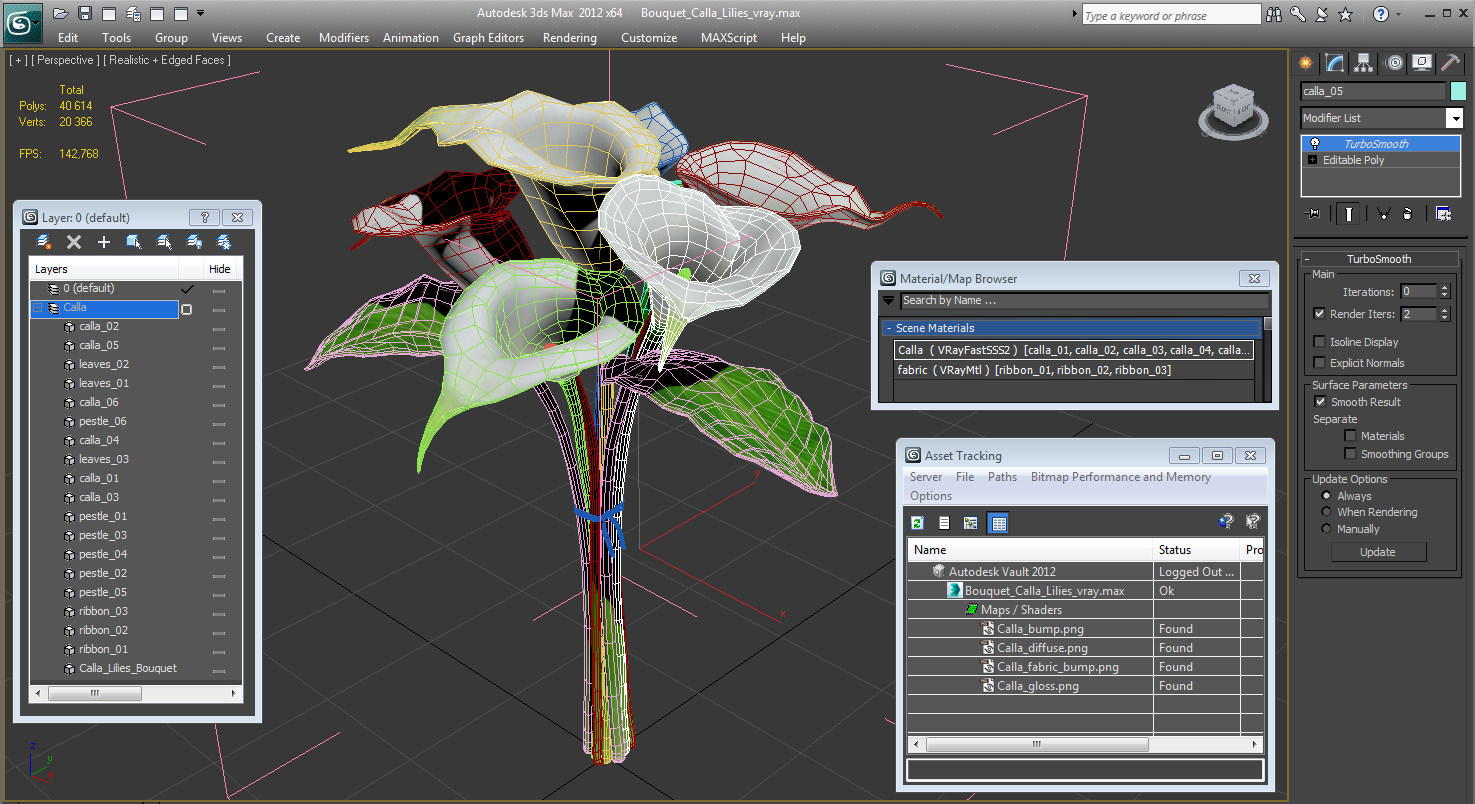Click the object name field calla_05
Screen dimensions: 1475x804
(x=1373, y=91)
